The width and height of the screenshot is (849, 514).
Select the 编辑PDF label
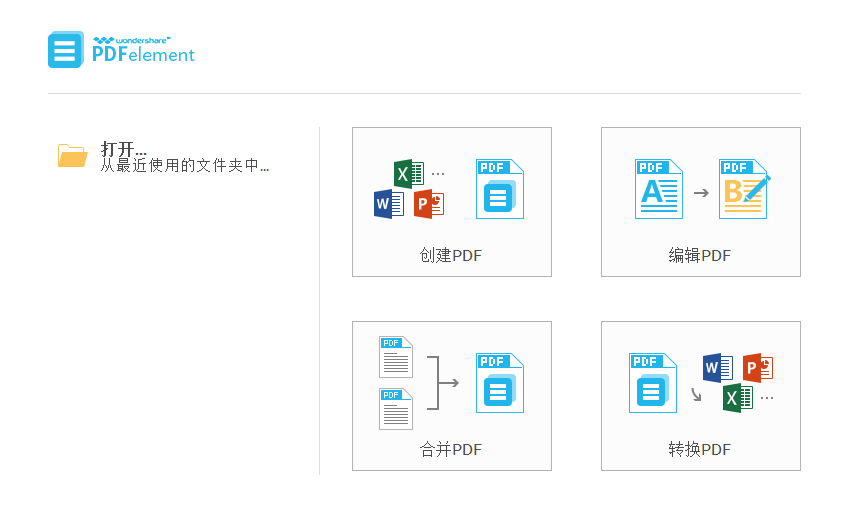[700, 256]
